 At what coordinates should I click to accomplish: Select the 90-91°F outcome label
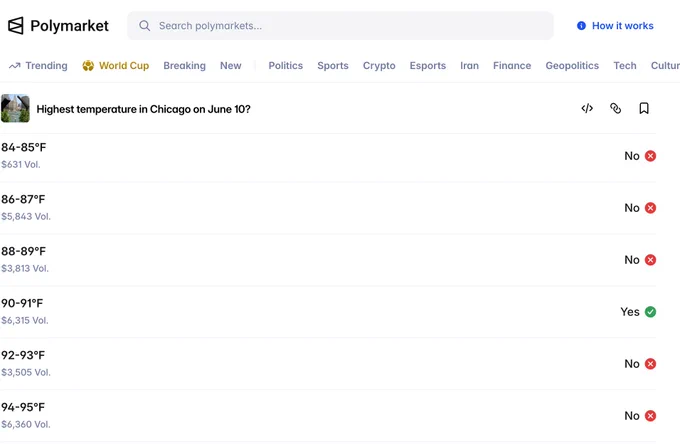click(22, 303)
